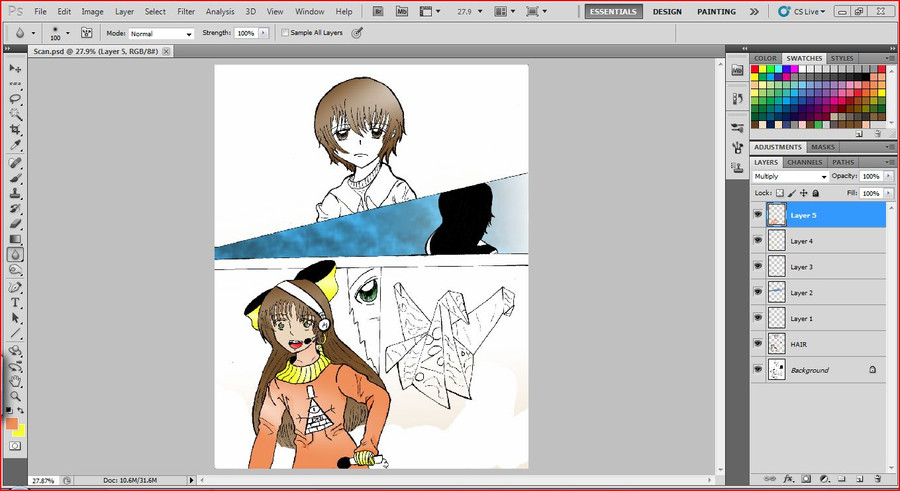Click the Add layer style fx icon

pyautogui.click(x=789, y=478)
